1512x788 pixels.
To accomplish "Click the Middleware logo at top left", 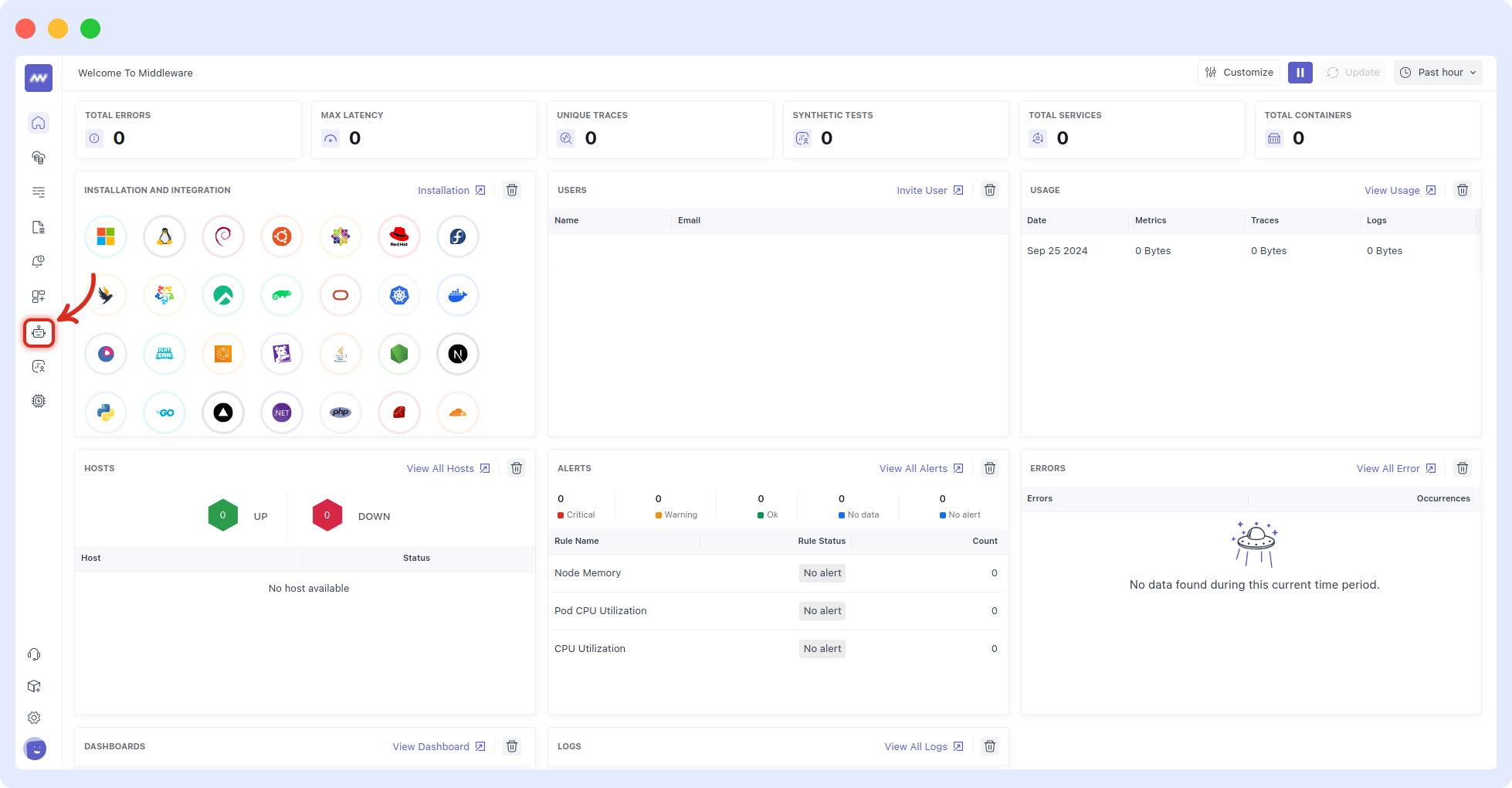I will tap(37, 77).
